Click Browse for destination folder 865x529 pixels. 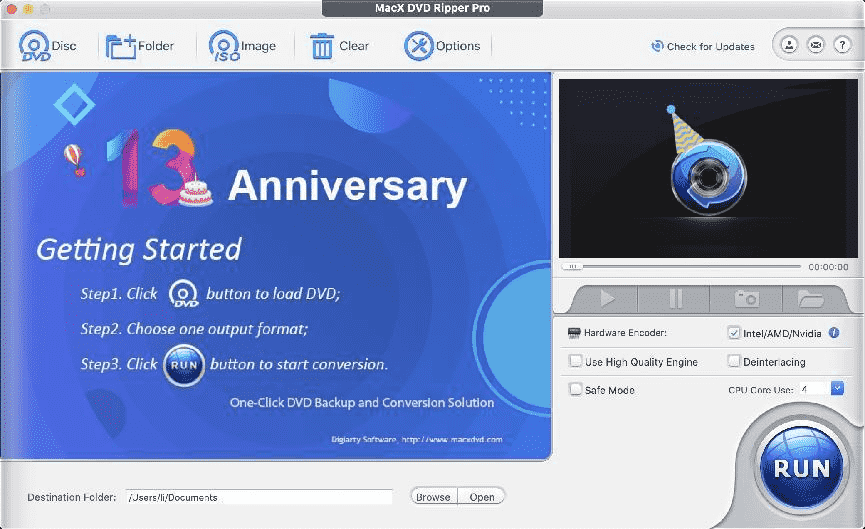[433, 496]
